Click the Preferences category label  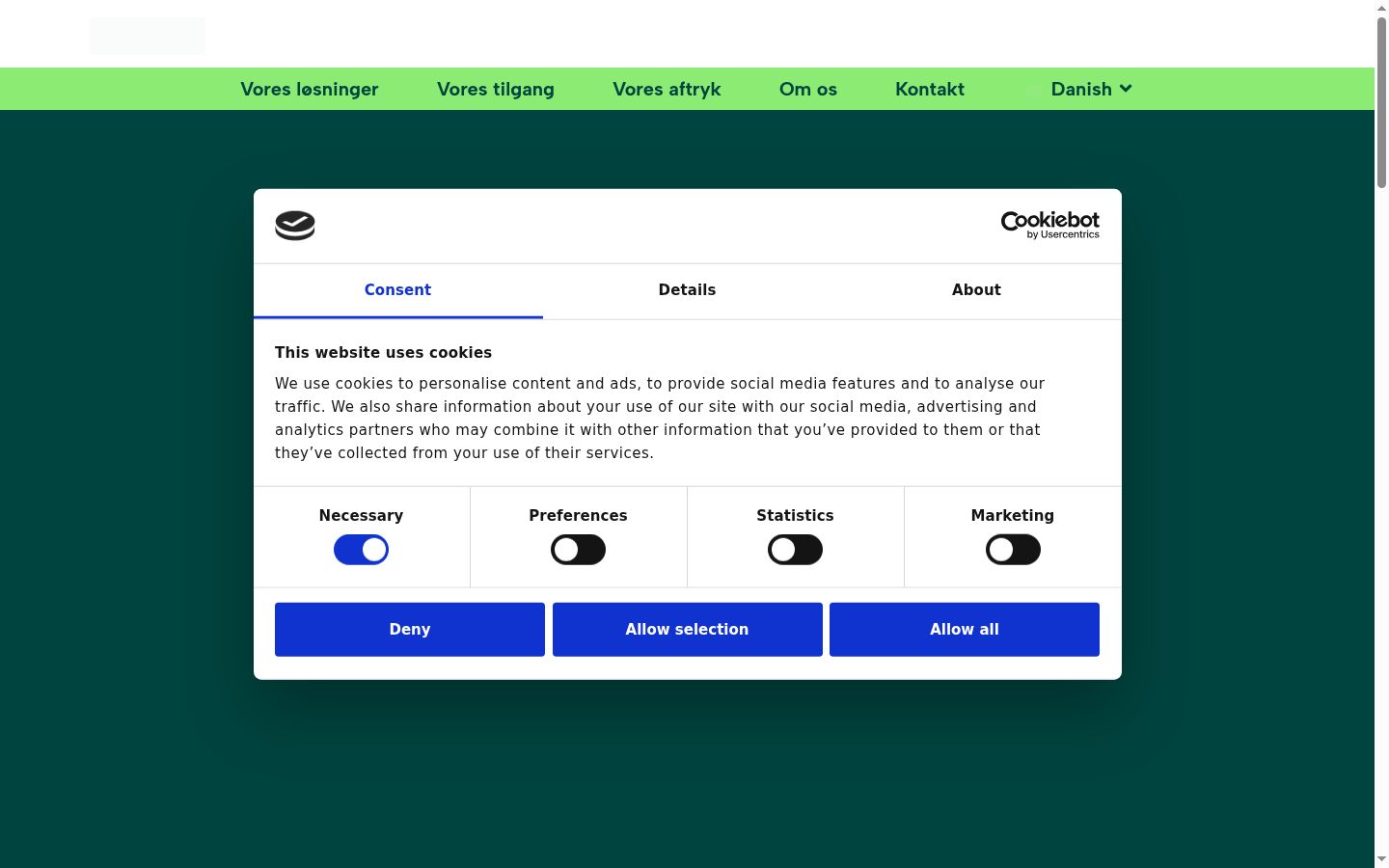tap(578, 516)
